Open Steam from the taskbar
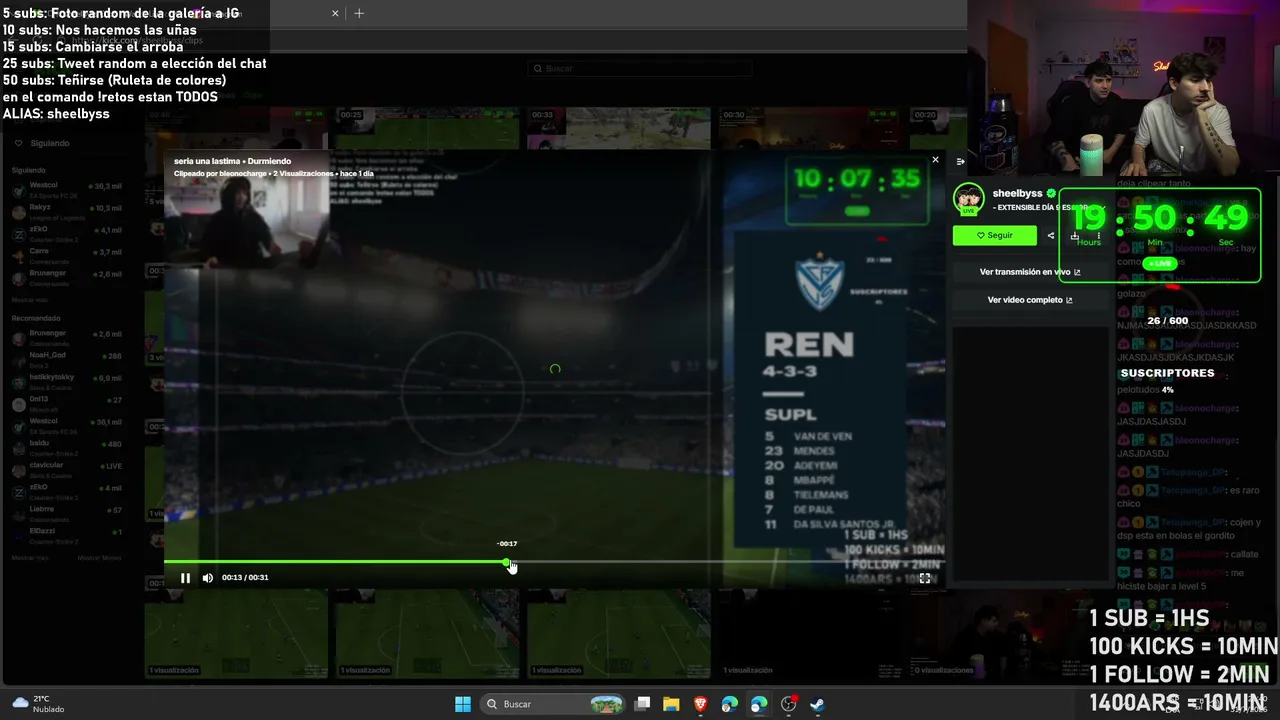This screenshot has height=720, width=1280. coord(817,704)
